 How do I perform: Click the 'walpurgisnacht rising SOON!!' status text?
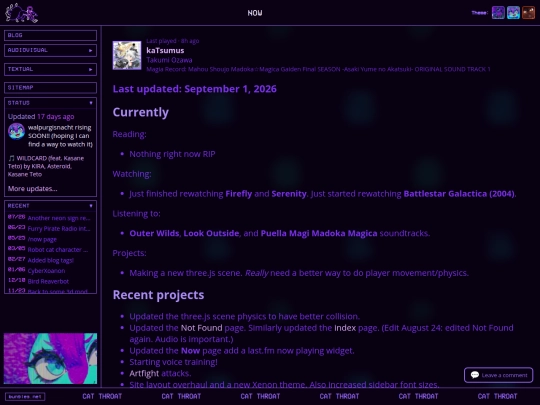tap(60, 136)
